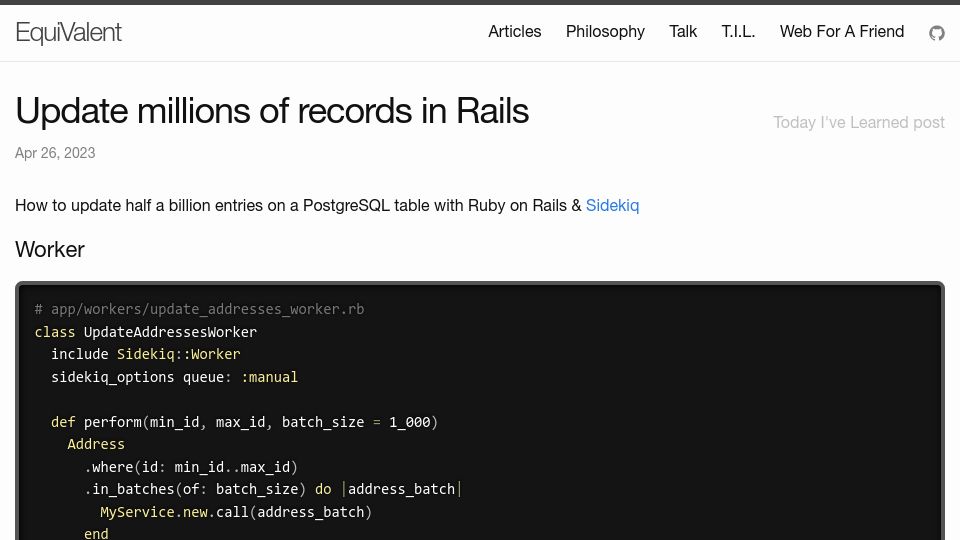Click the include Sidekiq::Worker line

(x=146, y=354)
